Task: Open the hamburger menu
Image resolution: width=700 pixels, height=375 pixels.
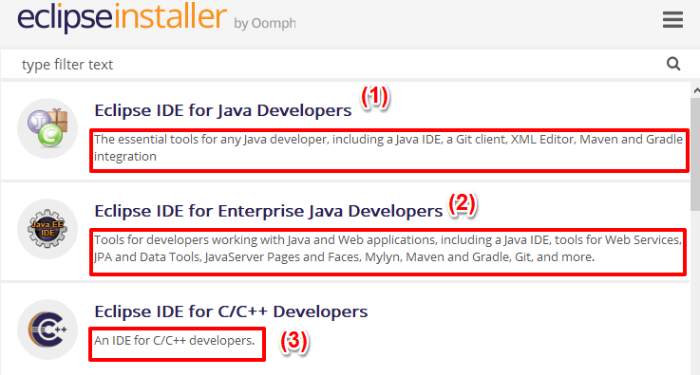Action: (x=673, y=20)
